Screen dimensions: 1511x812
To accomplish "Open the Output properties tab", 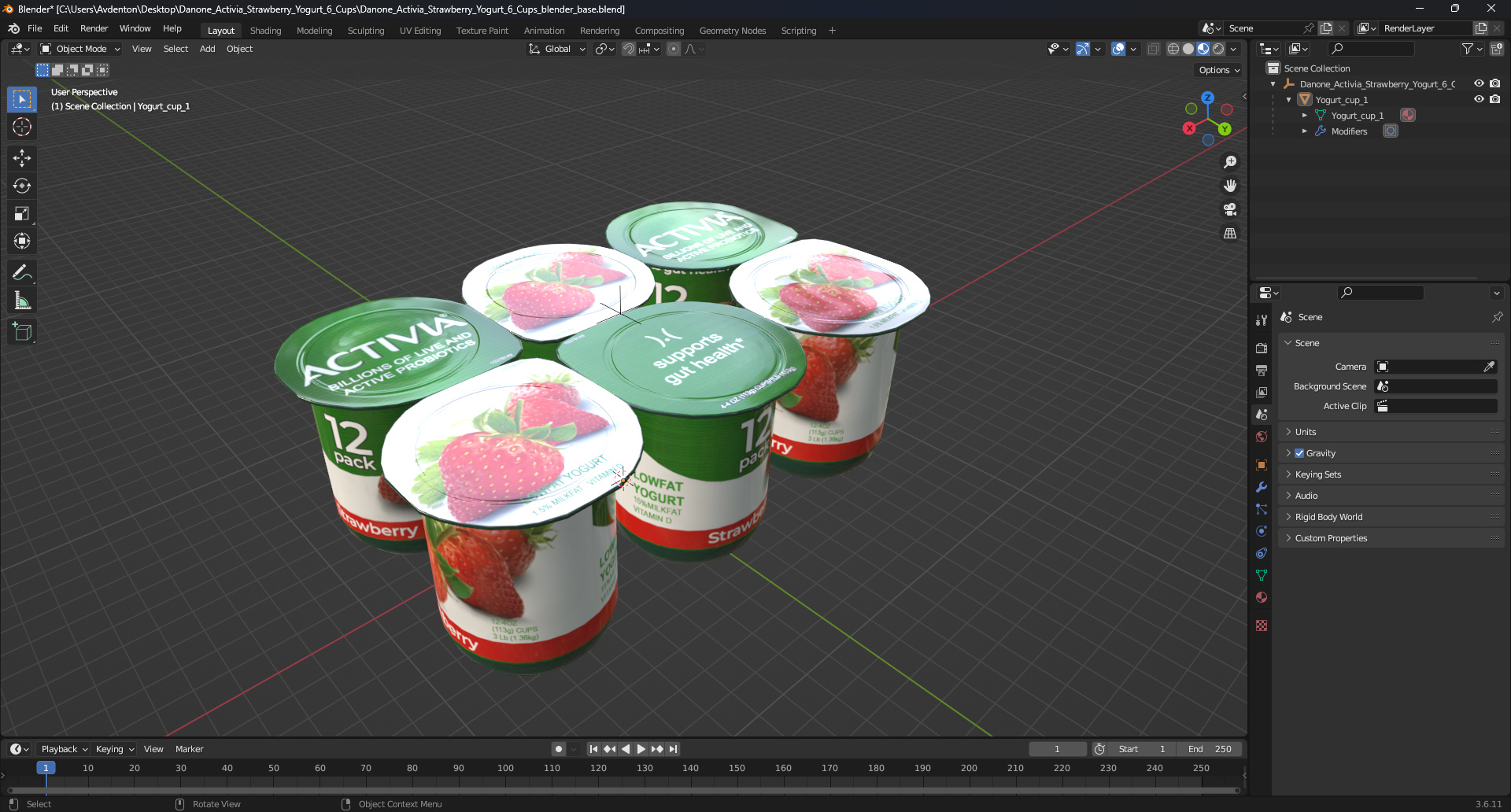I will tap(1262, 370).
